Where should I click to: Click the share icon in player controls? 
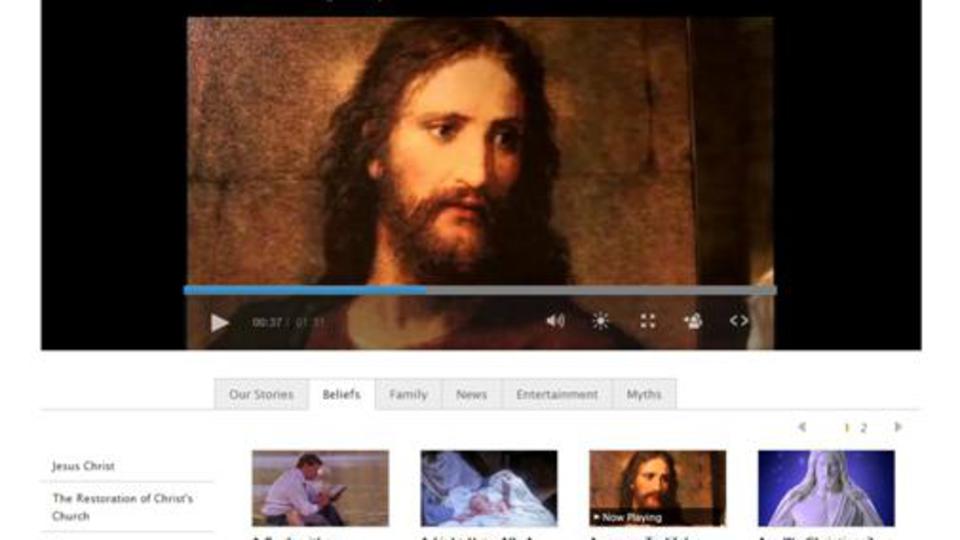(x=693, y=321)
